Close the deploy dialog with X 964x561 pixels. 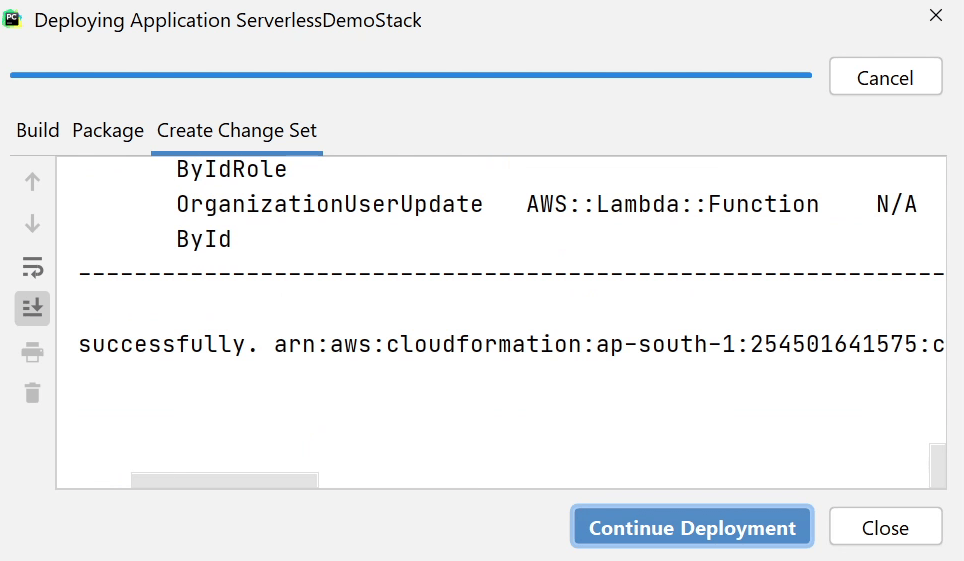click(936, 16)
